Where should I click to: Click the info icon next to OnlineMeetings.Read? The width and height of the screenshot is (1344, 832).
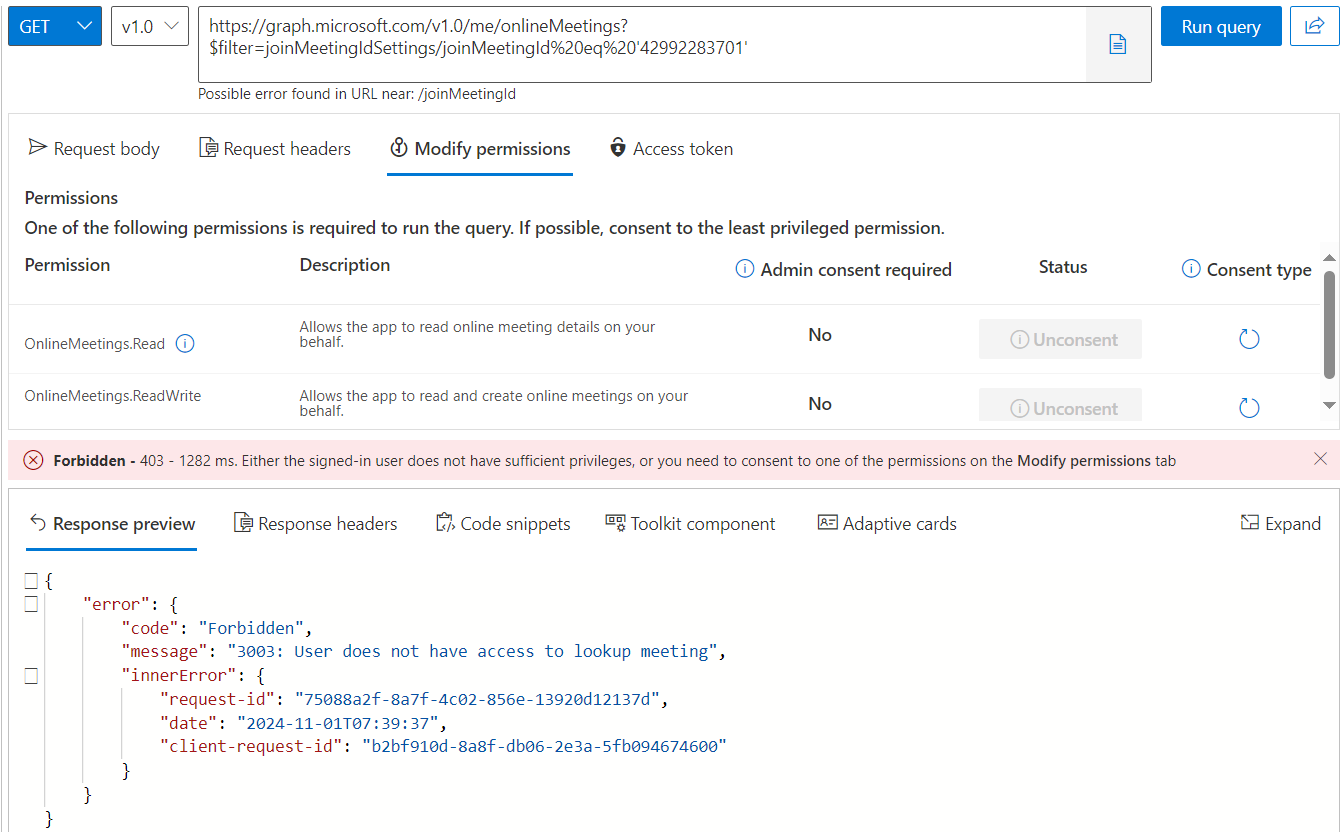185,343
